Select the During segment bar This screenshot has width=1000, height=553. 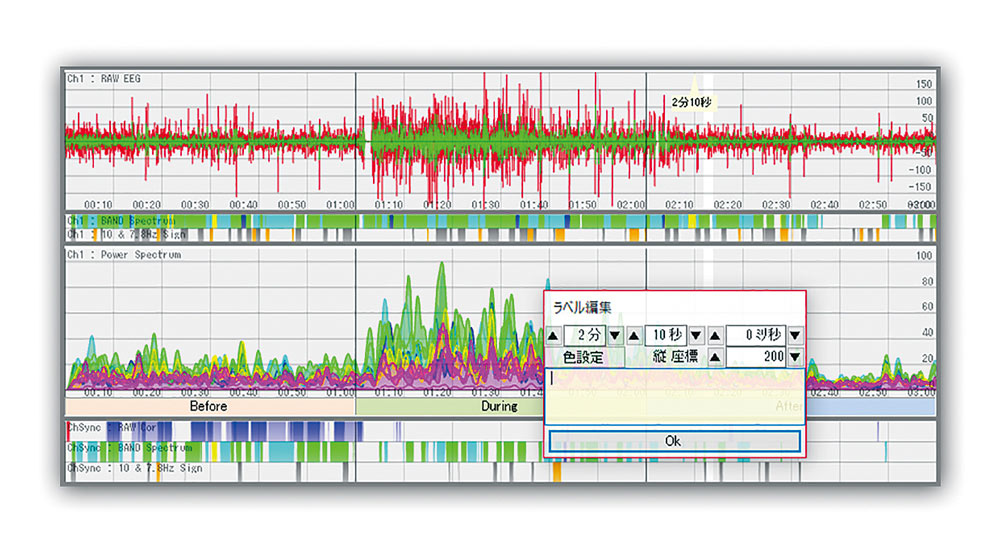(x=450, y=407)
